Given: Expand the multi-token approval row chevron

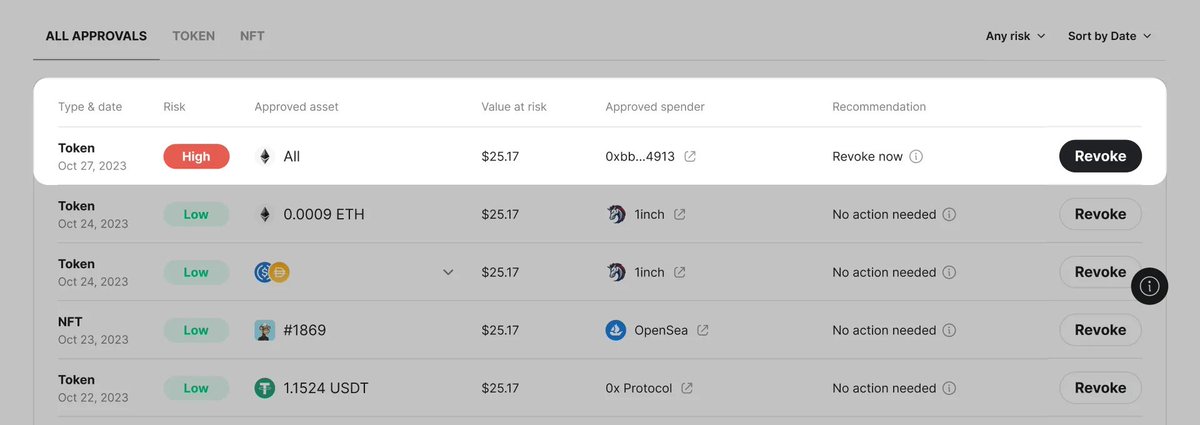Looking at the screenshot, I should pos(448,272).
